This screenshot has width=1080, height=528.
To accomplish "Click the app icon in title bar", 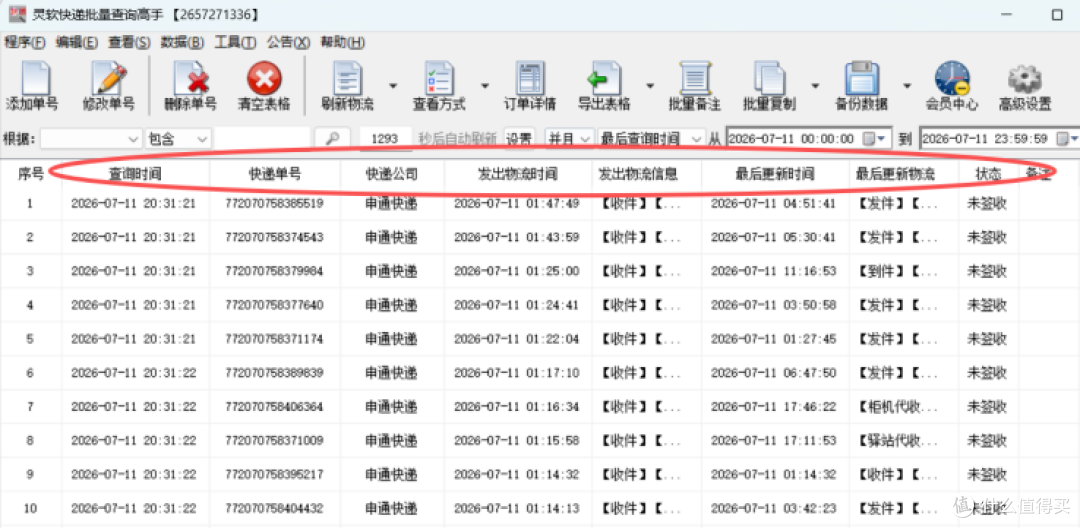I will coord(17,14).
